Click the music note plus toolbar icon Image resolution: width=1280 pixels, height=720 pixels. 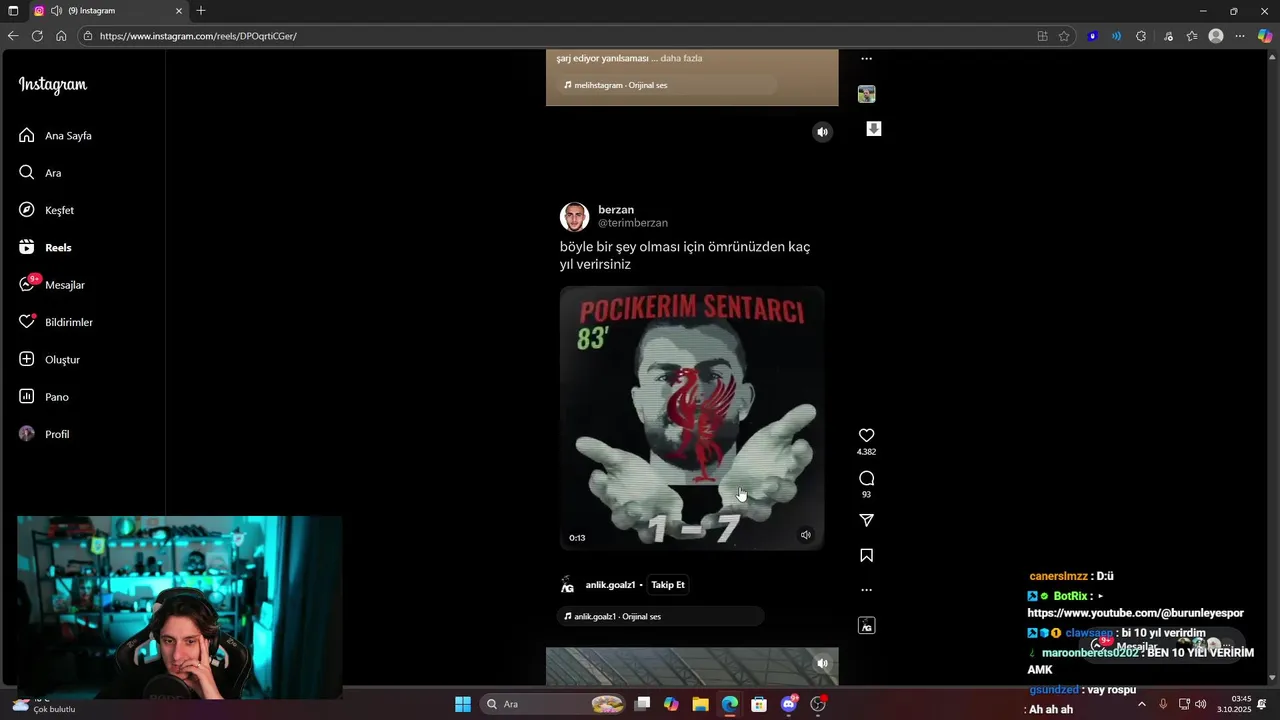[1168, 36]
